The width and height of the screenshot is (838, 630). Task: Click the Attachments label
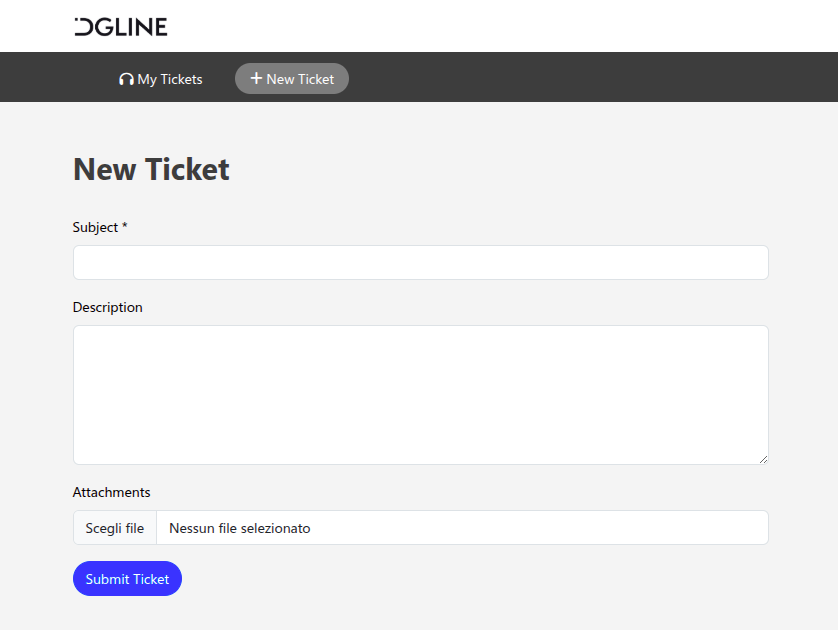tap(111, 492)
